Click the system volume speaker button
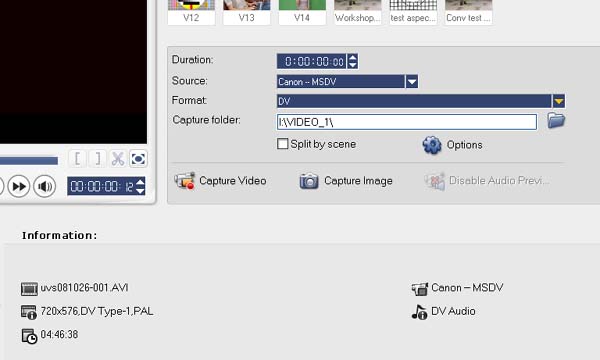 point(45,186)
